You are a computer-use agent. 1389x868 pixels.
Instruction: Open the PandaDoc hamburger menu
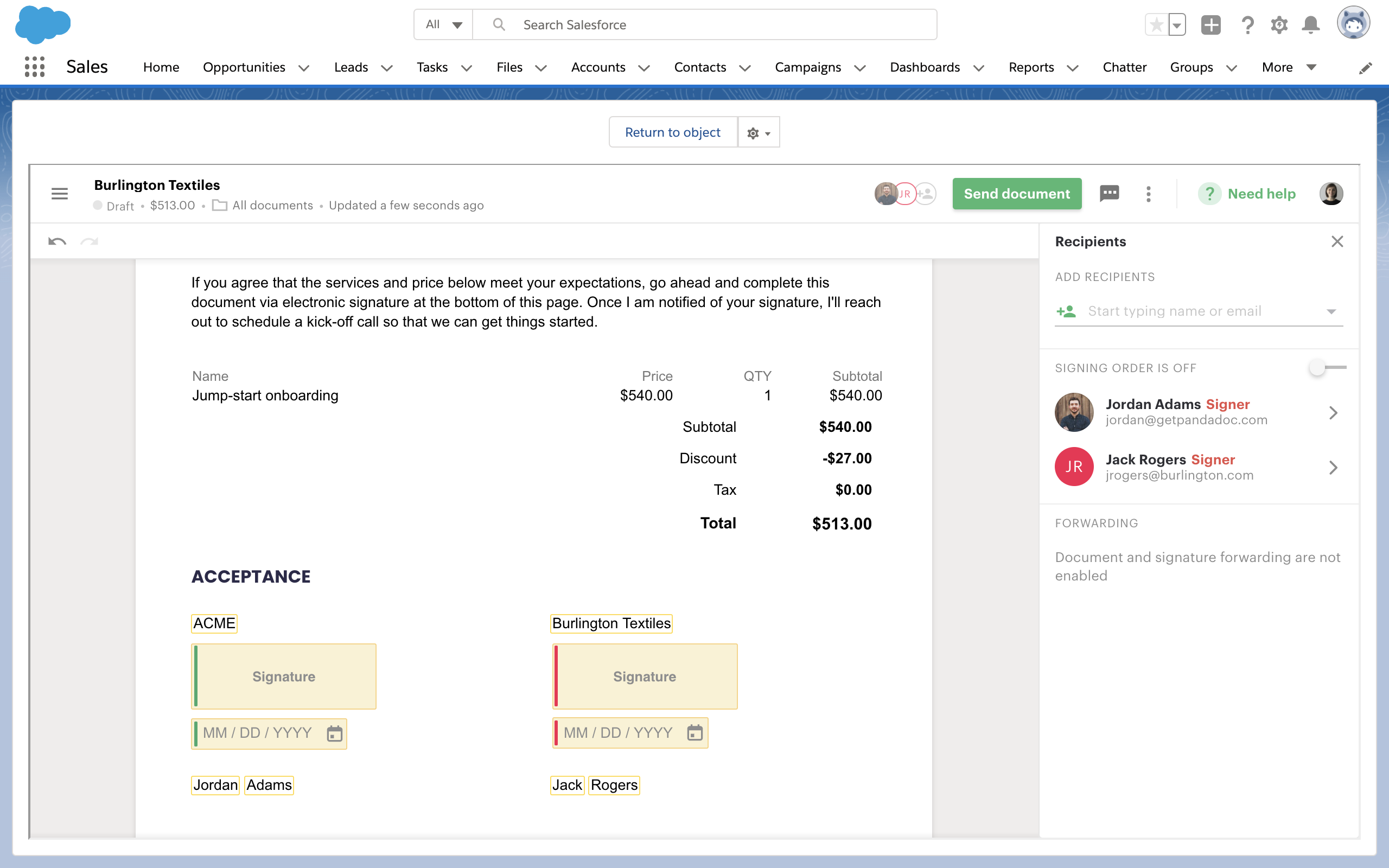tap(60, 194)
